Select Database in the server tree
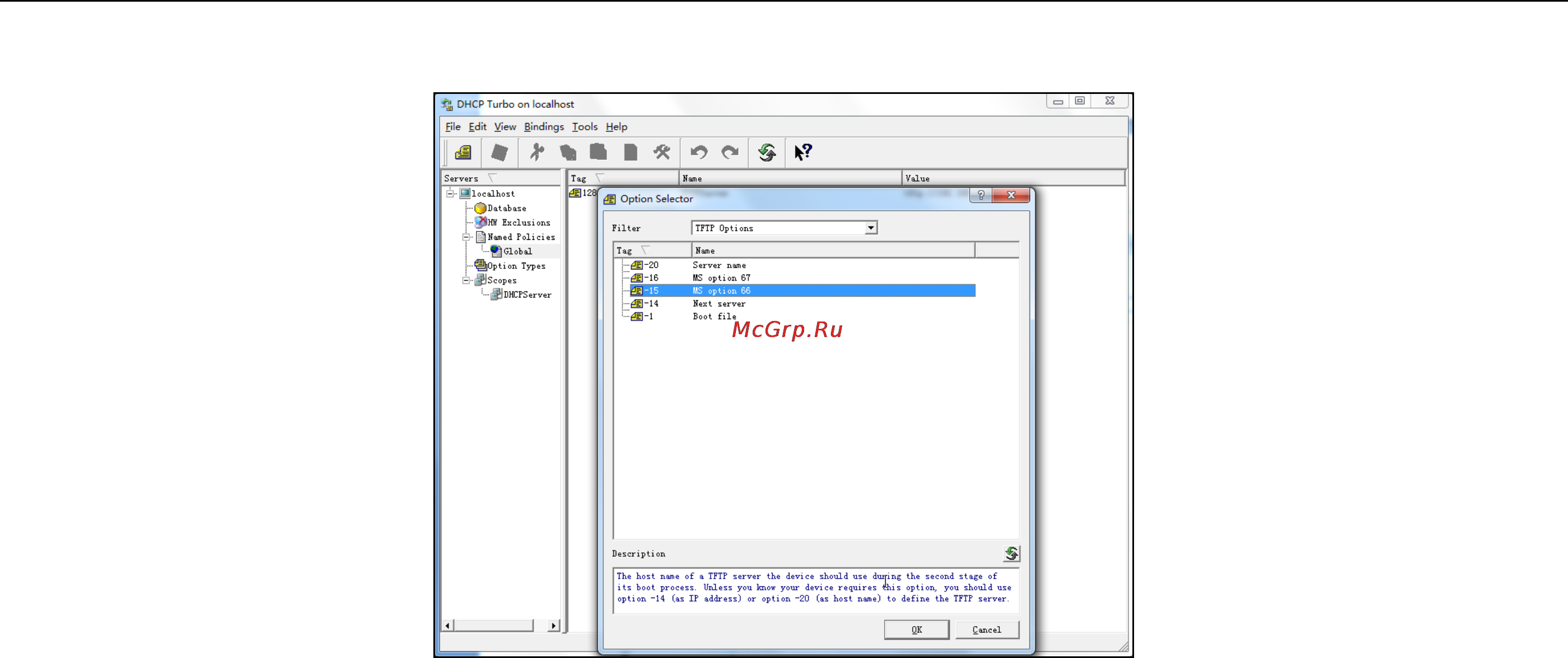The image size is (1568, 658). point(507,208)
